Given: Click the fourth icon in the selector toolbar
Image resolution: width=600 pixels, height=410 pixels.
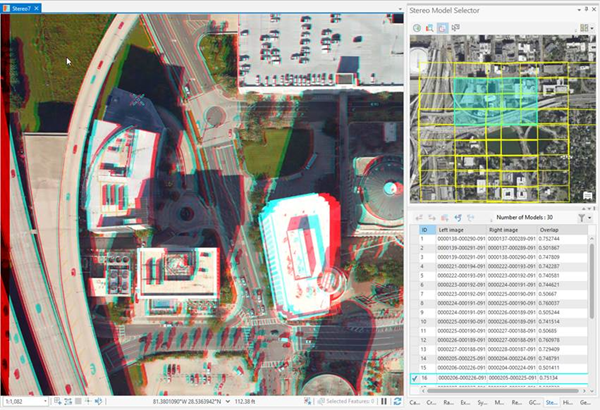Looking at the screenshot, I should 455,28.
